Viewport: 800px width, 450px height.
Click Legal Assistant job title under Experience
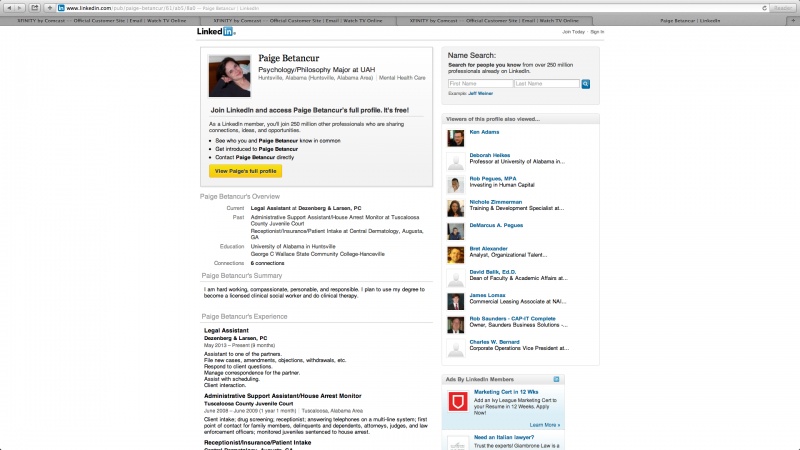[226, 331]
